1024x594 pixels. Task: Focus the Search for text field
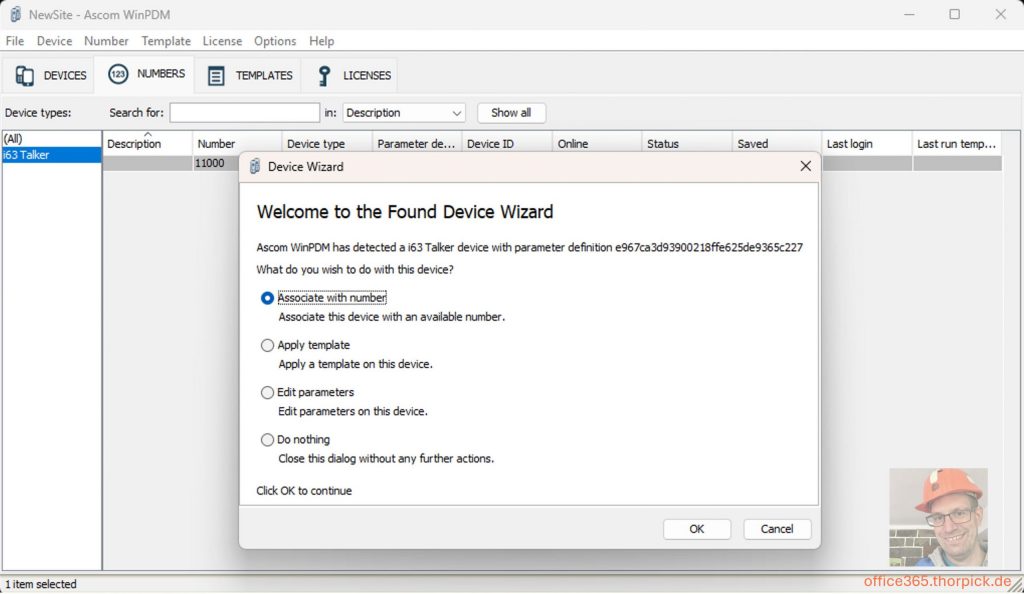[x=244, y=113]
